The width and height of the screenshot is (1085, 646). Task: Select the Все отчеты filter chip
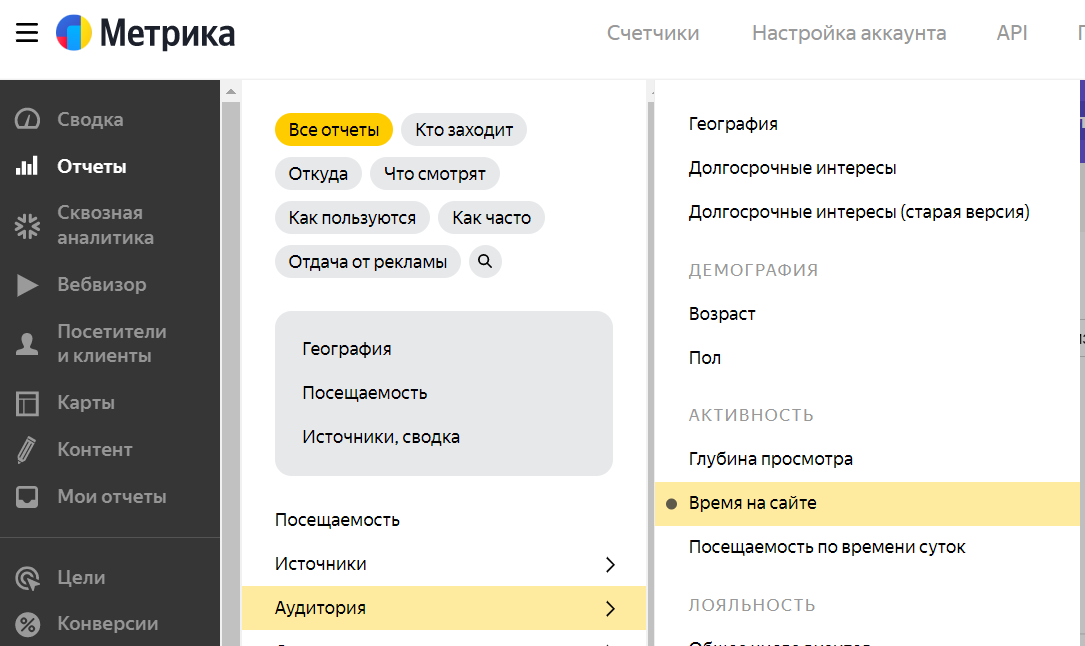(x=334, y=130)
